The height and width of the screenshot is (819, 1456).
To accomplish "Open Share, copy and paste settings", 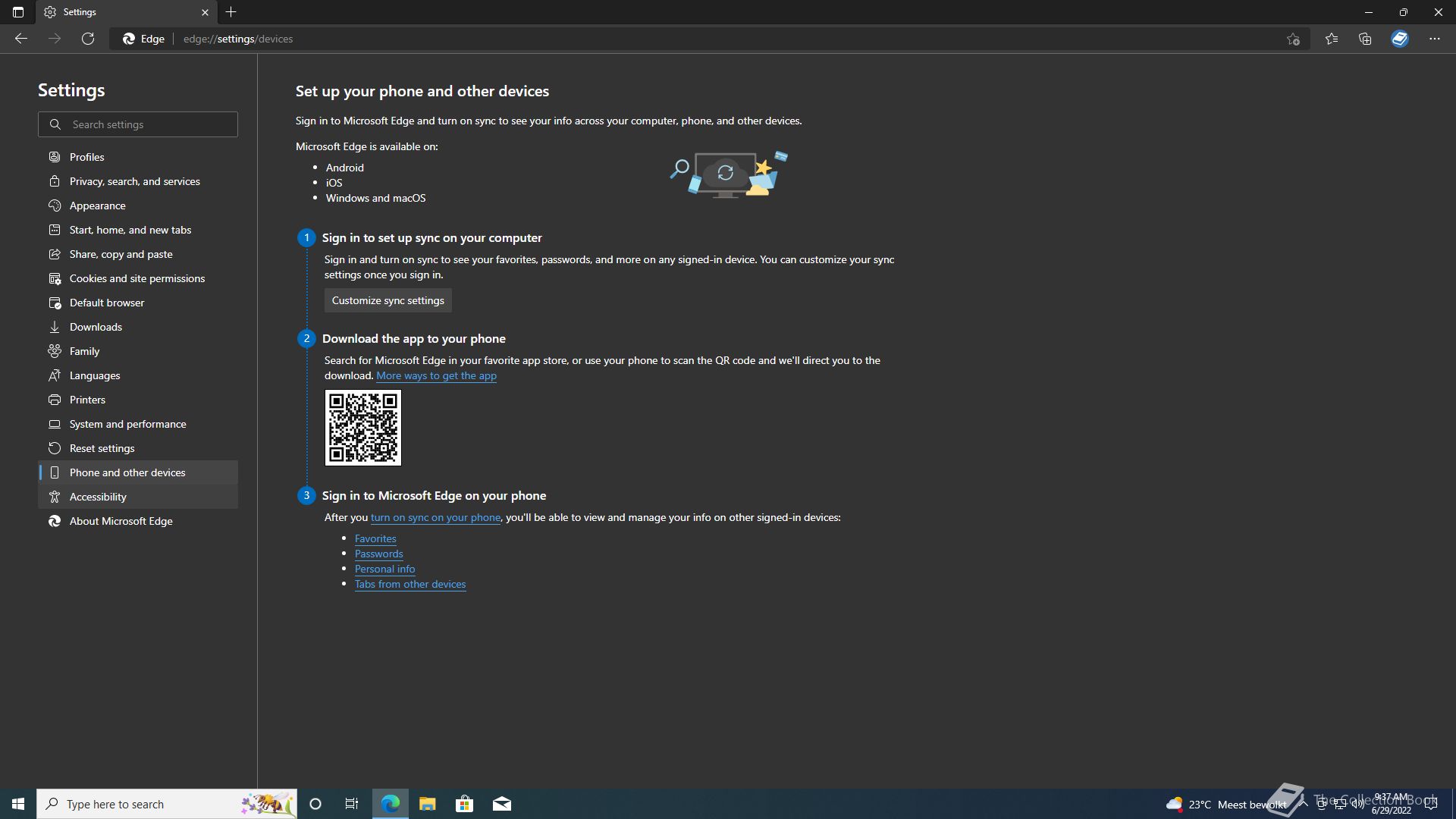I will [x=138, y=254].
